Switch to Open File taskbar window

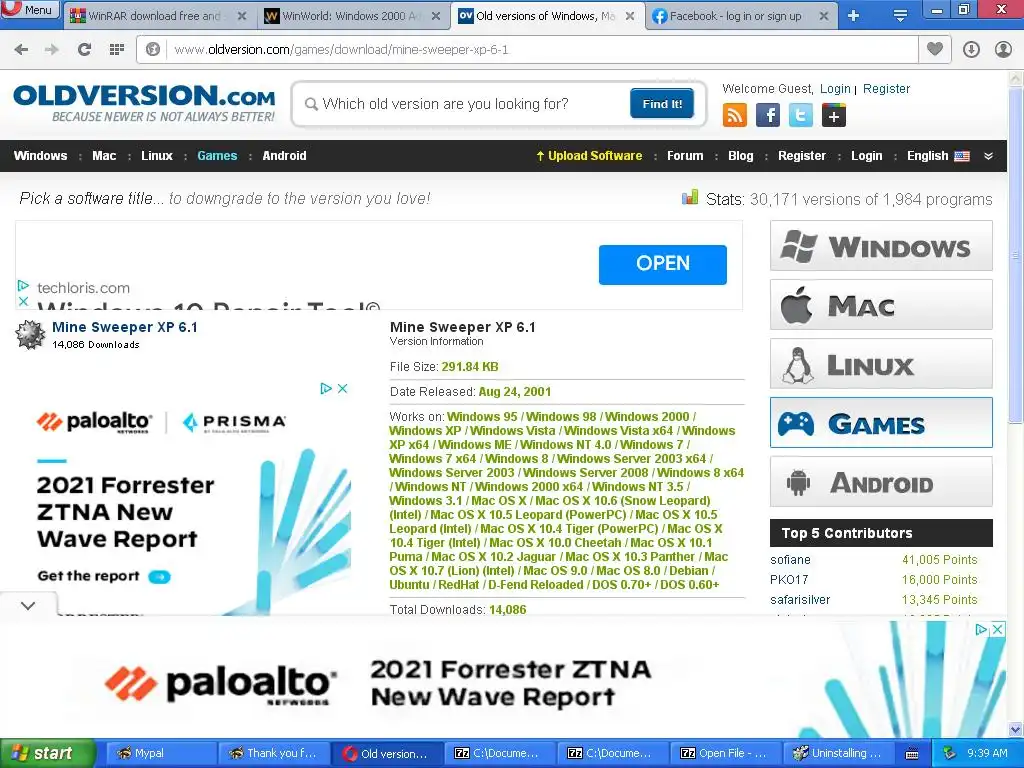(x=728, y=754)
